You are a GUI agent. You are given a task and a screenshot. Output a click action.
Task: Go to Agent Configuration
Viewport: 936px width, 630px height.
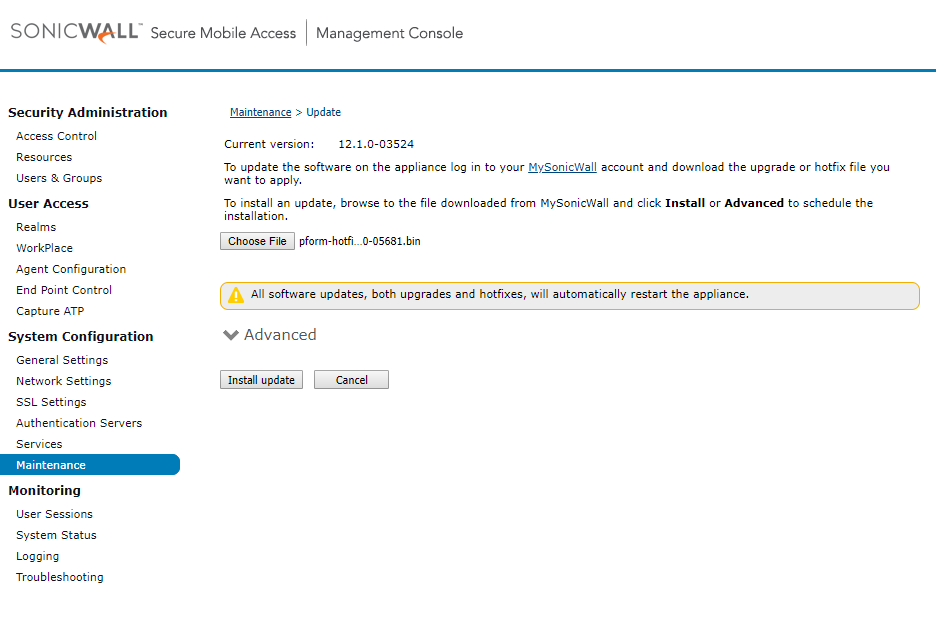71,269
